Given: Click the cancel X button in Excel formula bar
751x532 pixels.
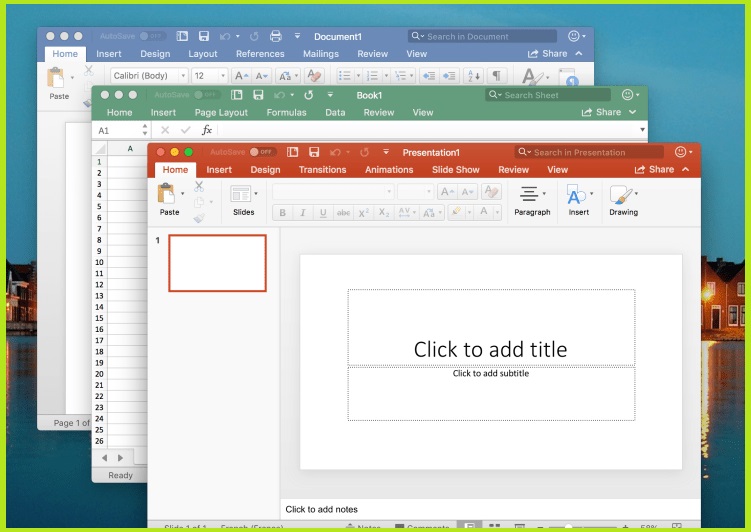Looking at the screenshot, I should (165, 130).
